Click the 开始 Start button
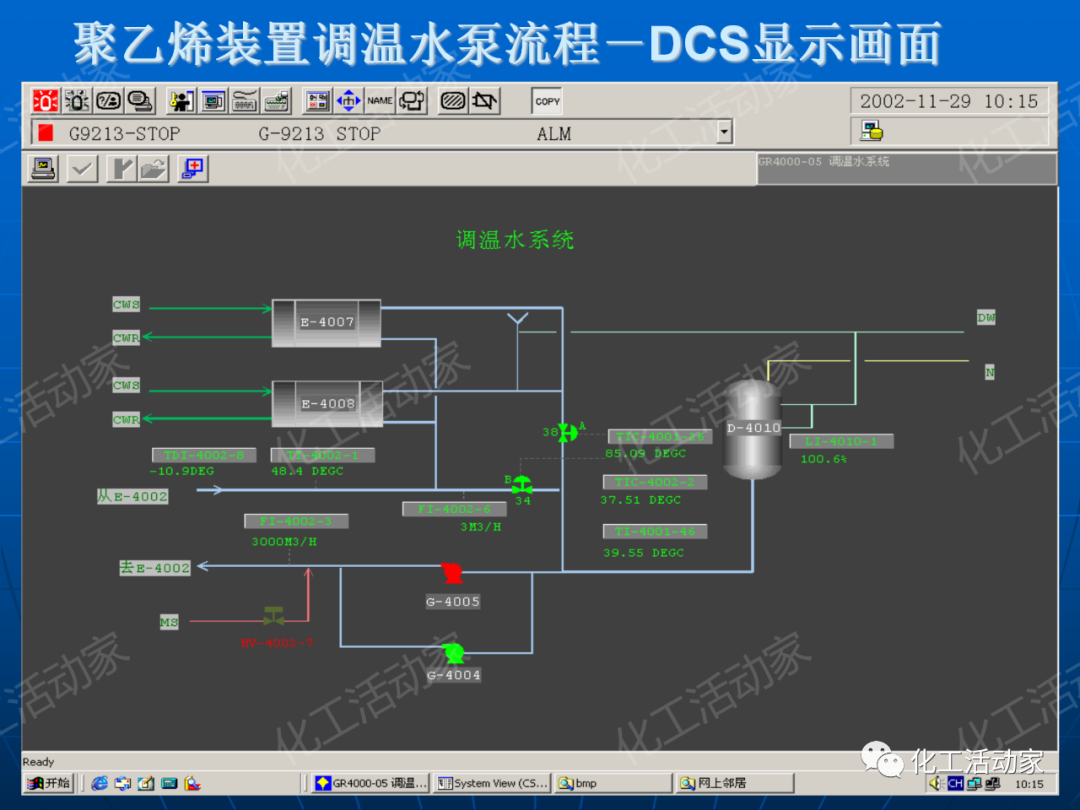This screenshot has height=810, width=1080. coord(47,783)
